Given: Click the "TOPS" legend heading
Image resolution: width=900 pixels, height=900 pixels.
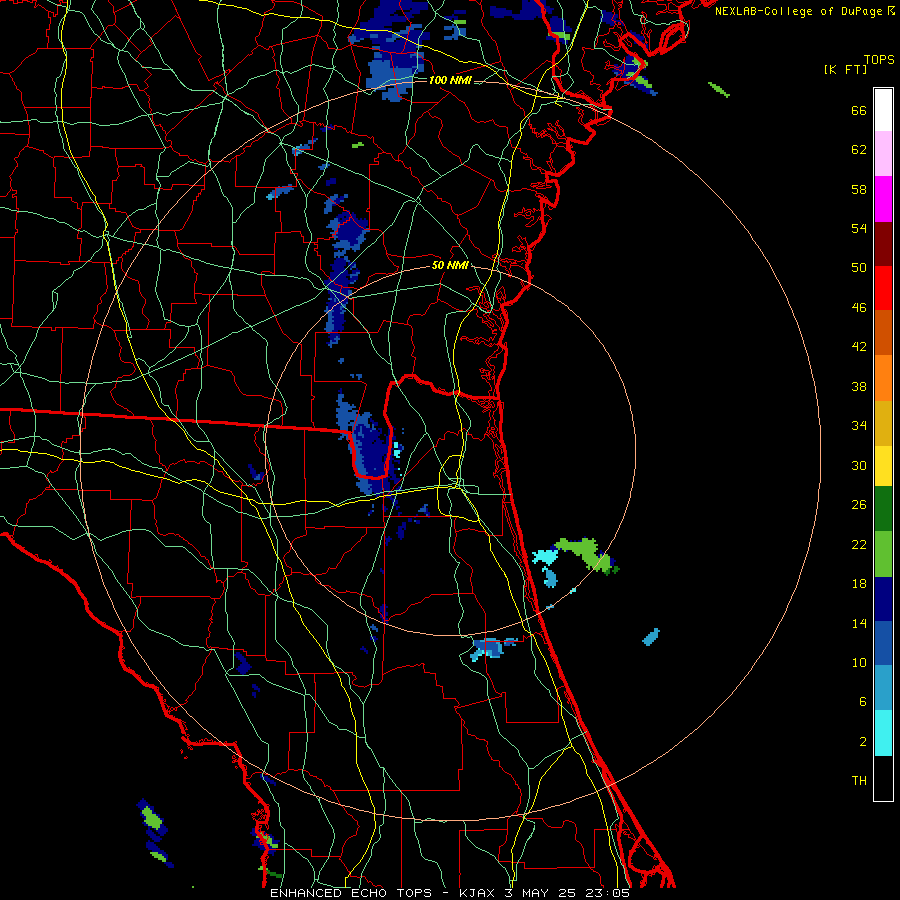Looking at the screenshot, I should click(879, 60).
